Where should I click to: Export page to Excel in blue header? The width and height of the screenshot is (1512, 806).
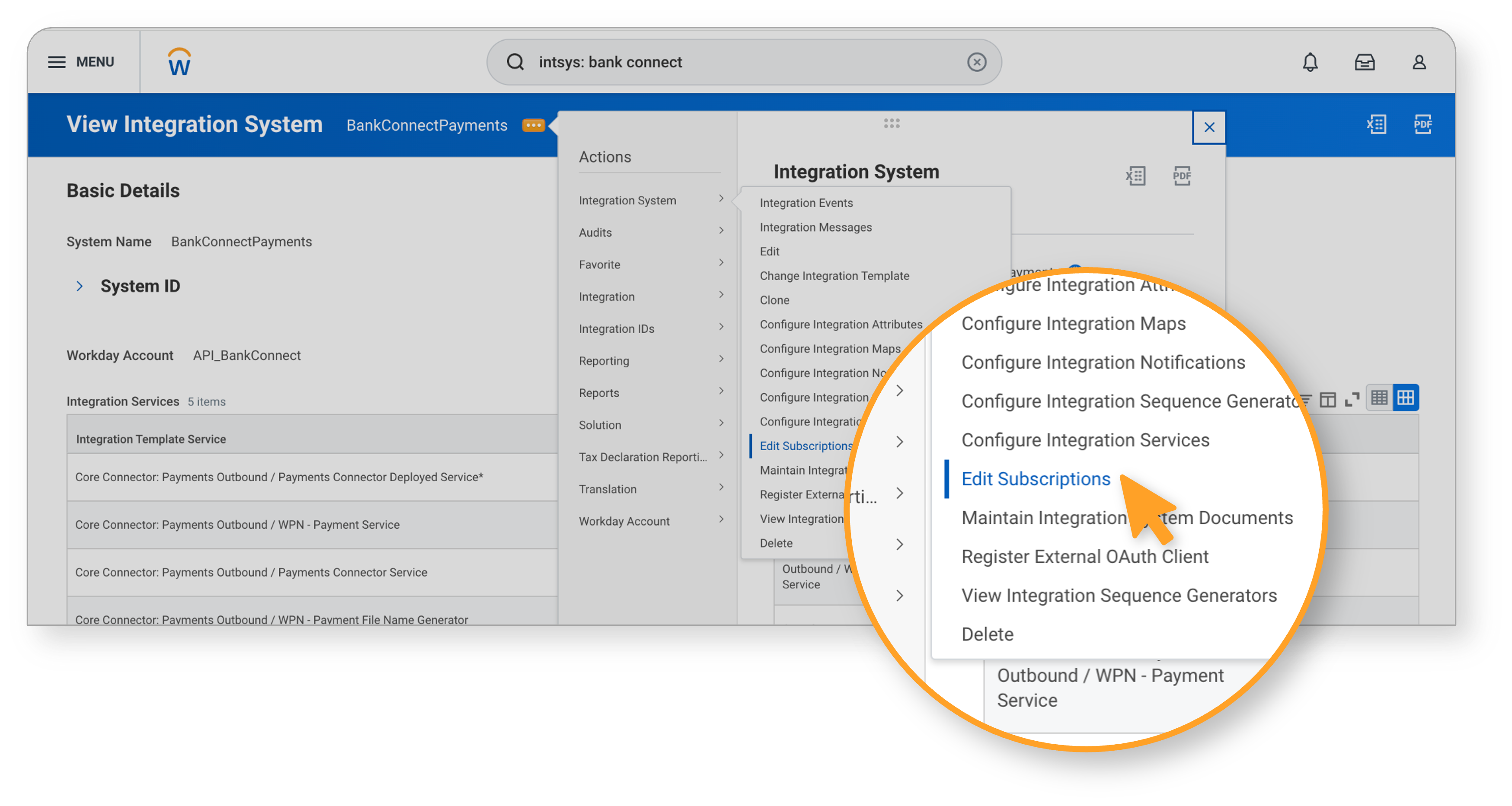pyautogui.click(x=1376, y=124)
